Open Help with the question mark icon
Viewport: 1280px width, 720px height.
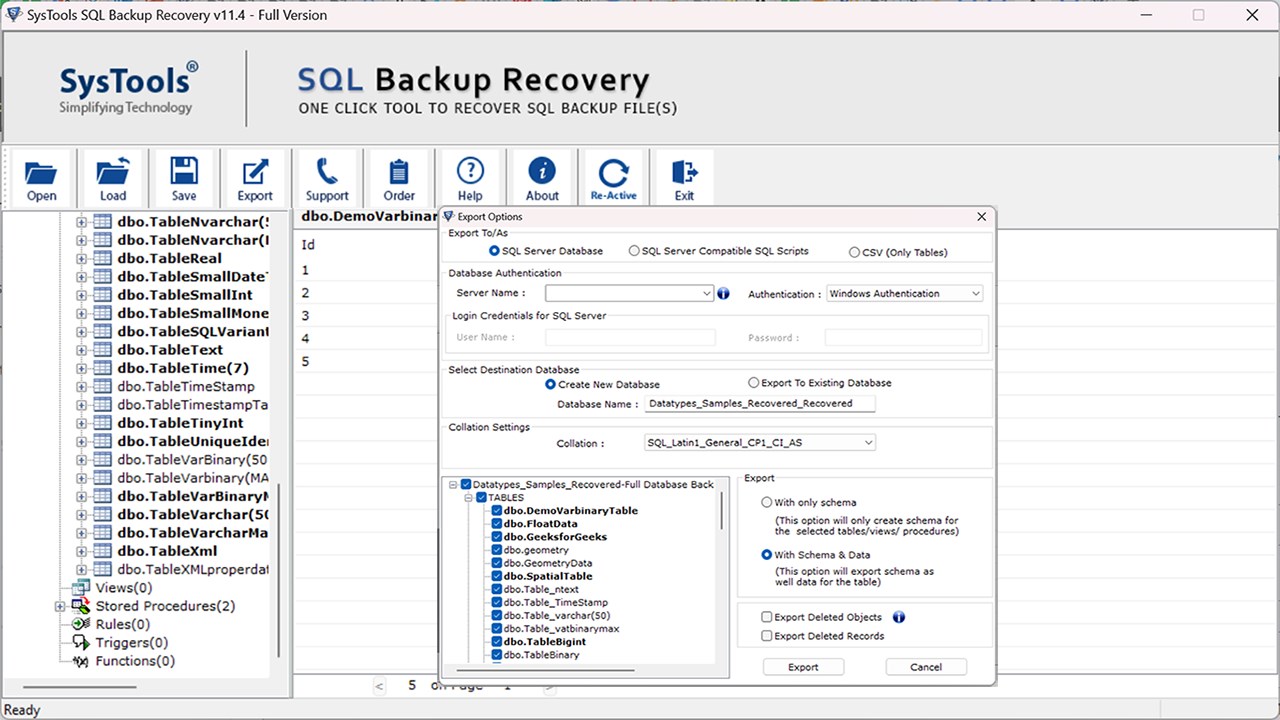pyautogui.click(x=470, y=171)
